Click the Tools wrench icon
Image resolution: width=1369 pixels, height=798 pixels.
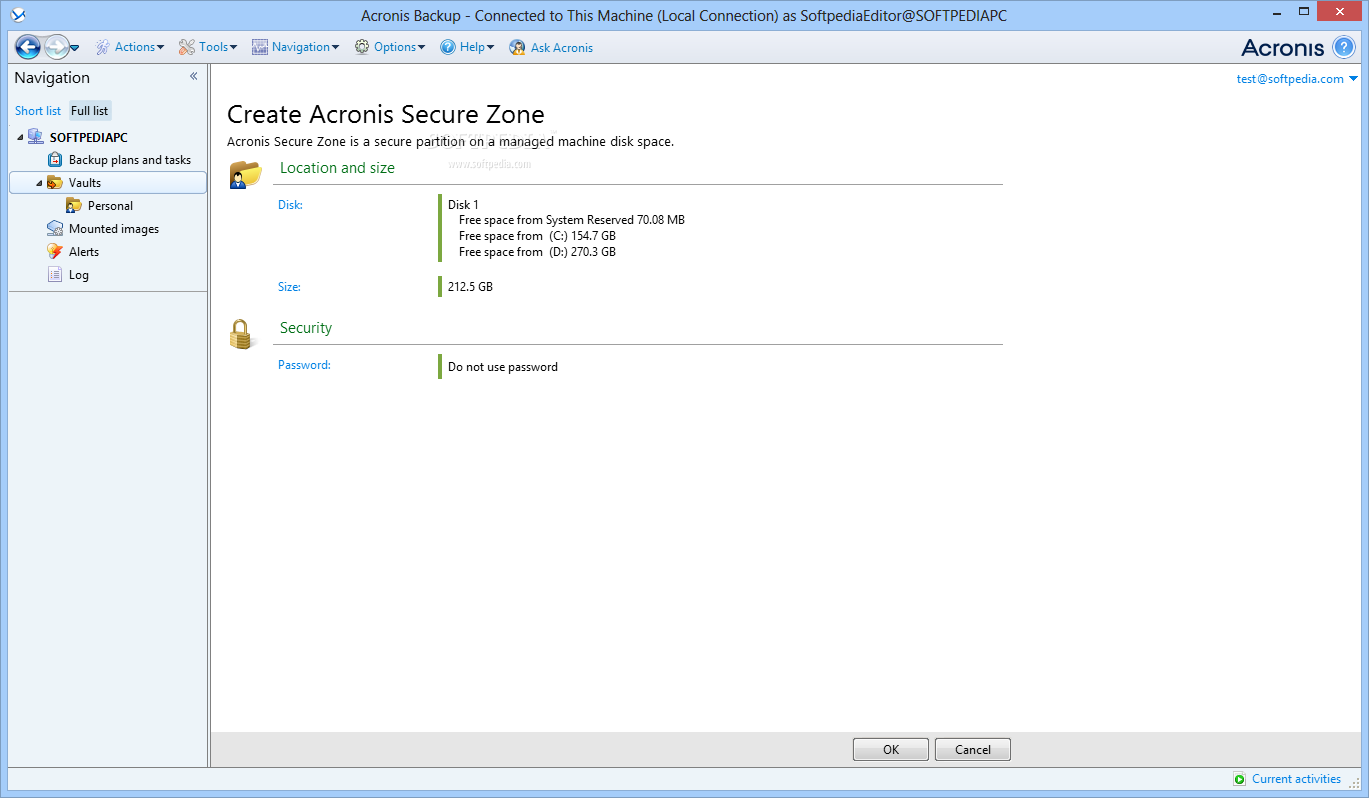(187, 47)
